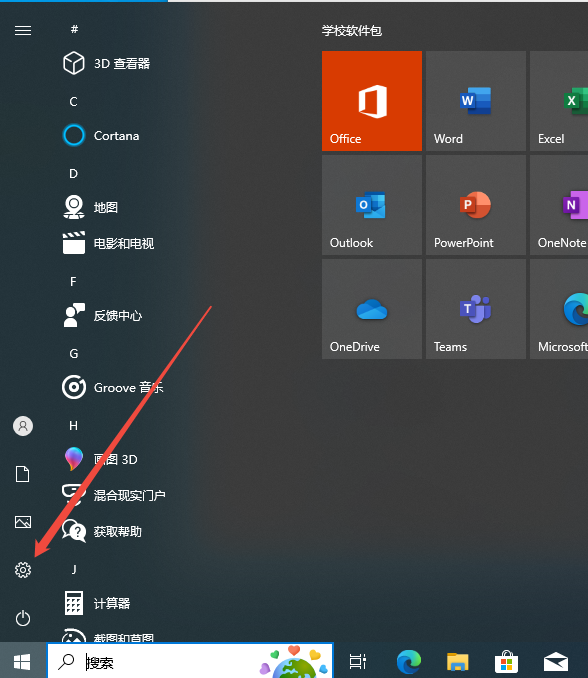Launch the Excel tile
Viewport: 588px width, 678px height.
559,101
